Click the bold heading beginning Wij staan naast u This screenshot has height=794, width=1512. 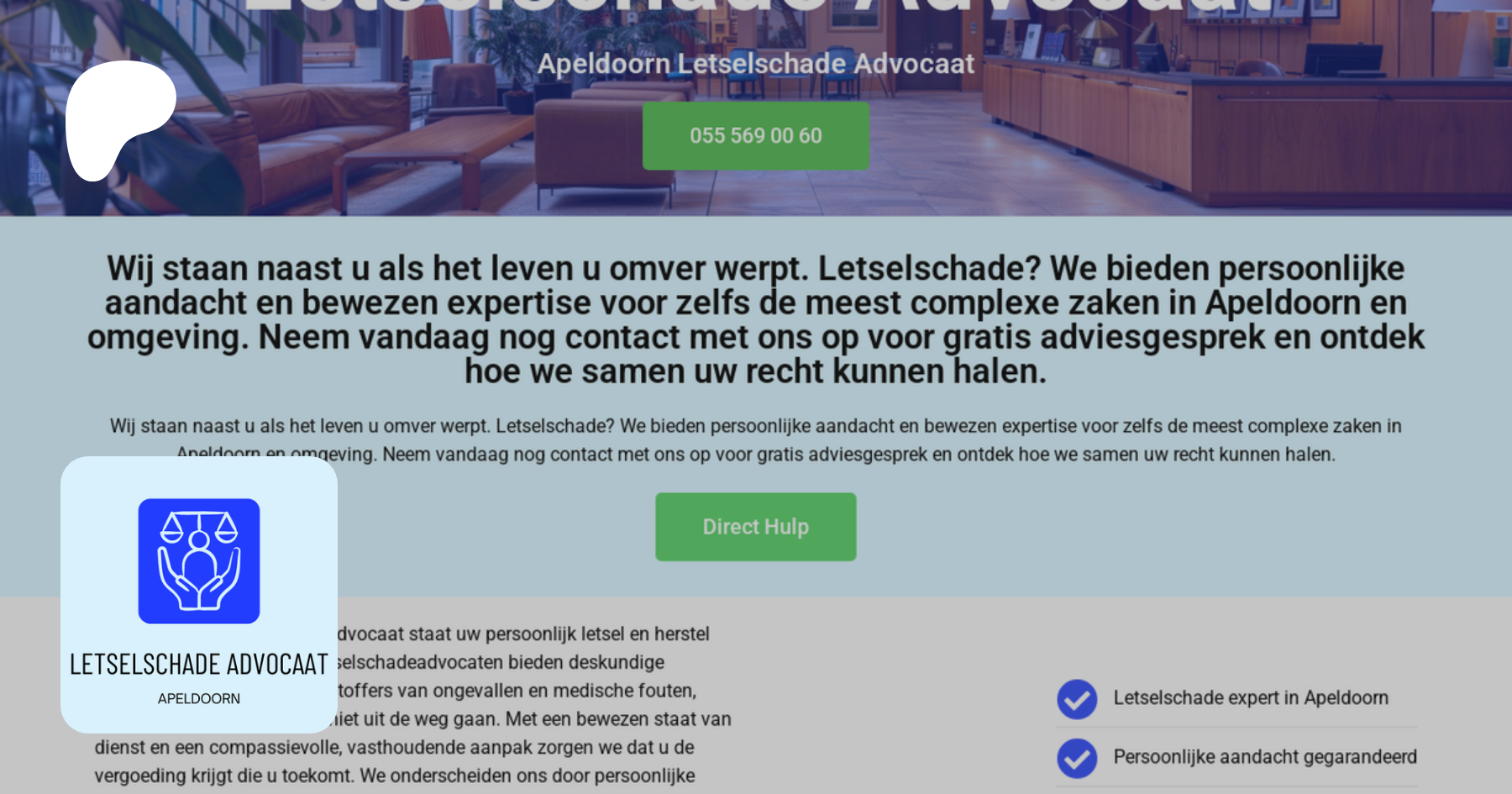tap(756, 319)
